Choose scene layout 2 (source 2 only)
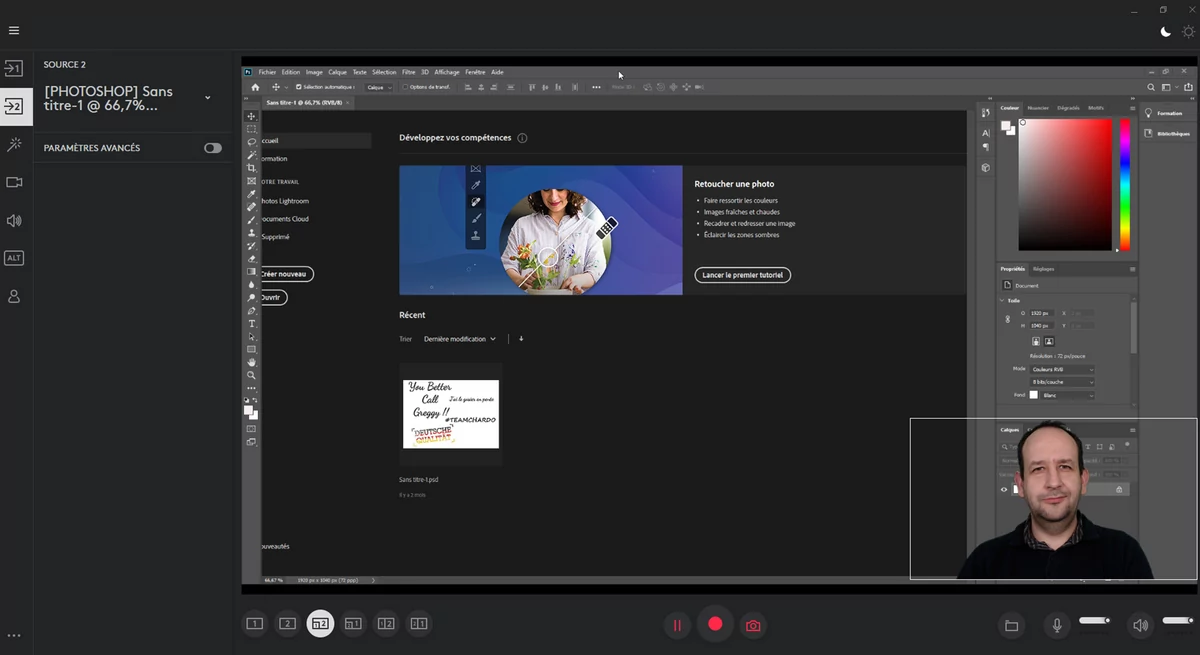 (287, 624)
